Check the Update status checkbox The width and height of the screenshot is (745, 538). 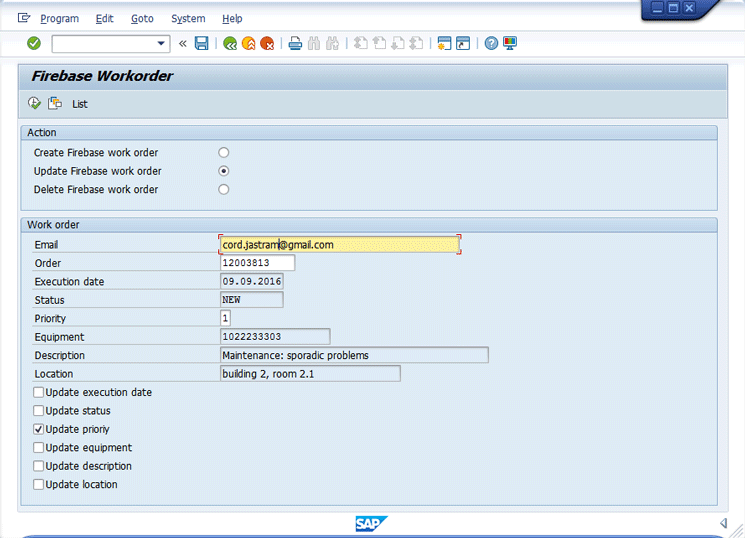click(39, 411)
